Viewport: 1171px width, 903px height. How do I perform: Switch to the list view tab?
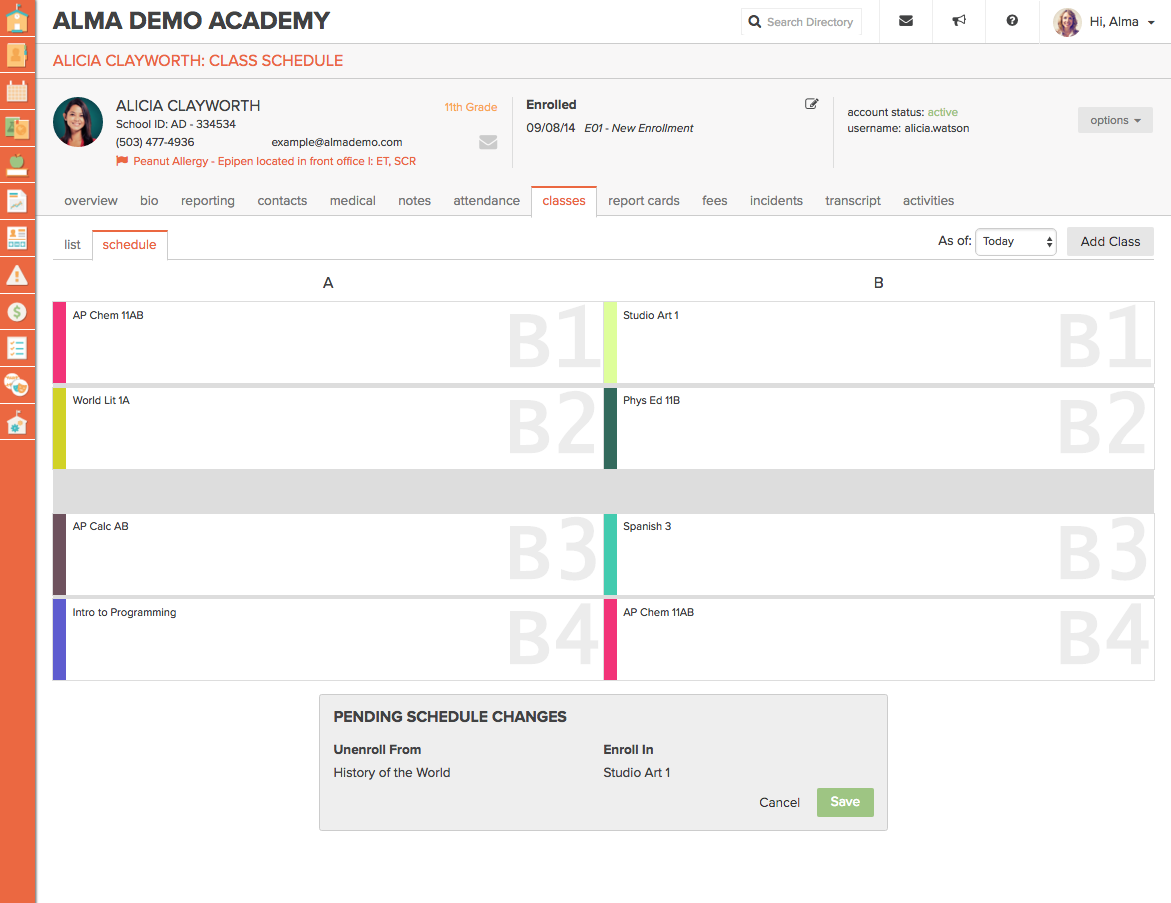(x=72, y=245)
